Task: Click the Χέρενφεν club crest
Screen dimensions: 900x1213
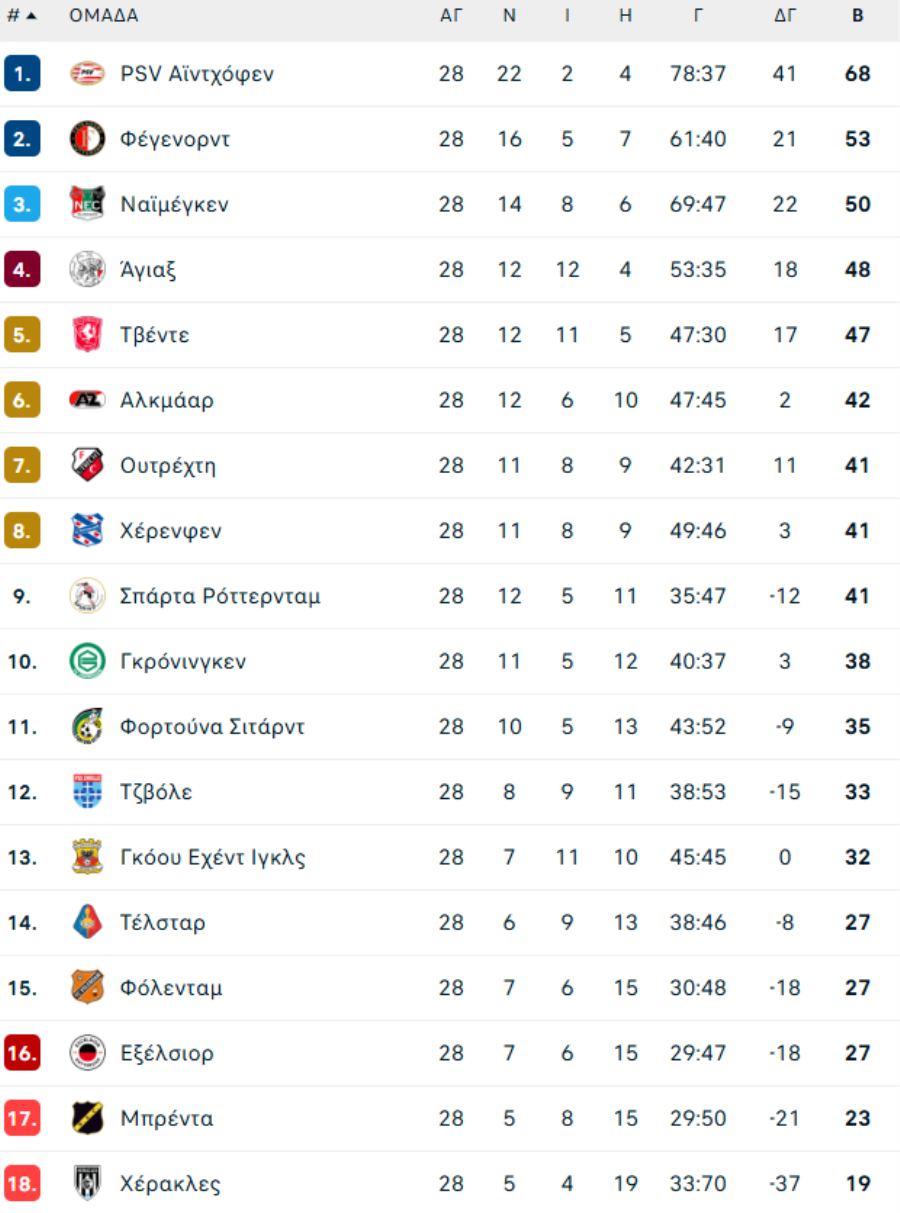Action: [x=87, y=531]
